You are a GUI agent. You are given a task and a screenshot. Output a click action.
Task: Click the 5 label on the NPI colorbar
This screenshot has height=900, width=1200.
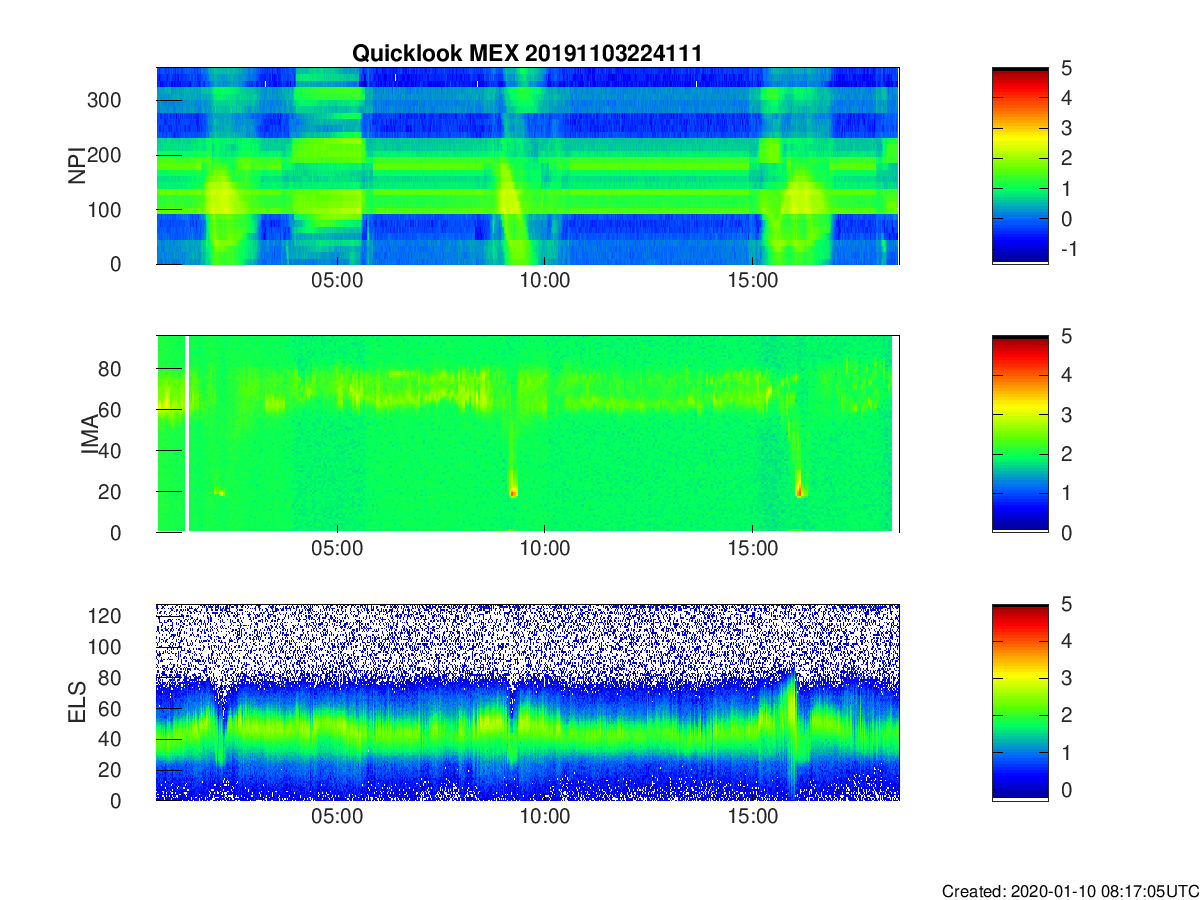click(x=1067, y=68)
